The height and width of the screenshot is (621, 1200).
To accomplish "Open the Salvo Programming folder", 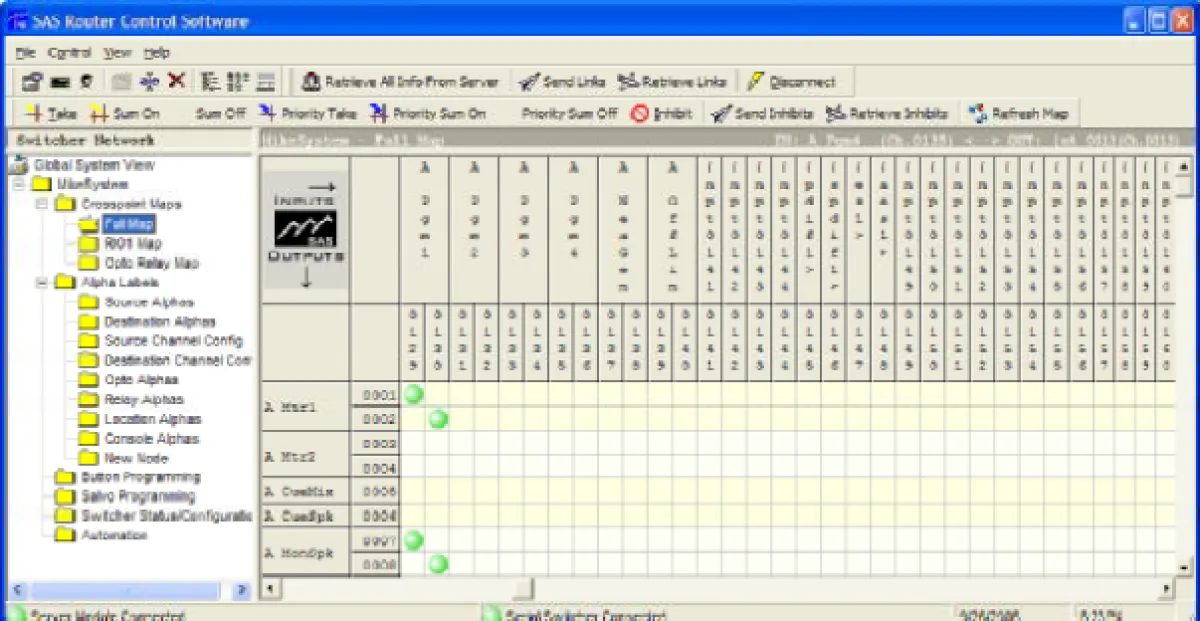I will pyautogui.click(x=138, y=497).
